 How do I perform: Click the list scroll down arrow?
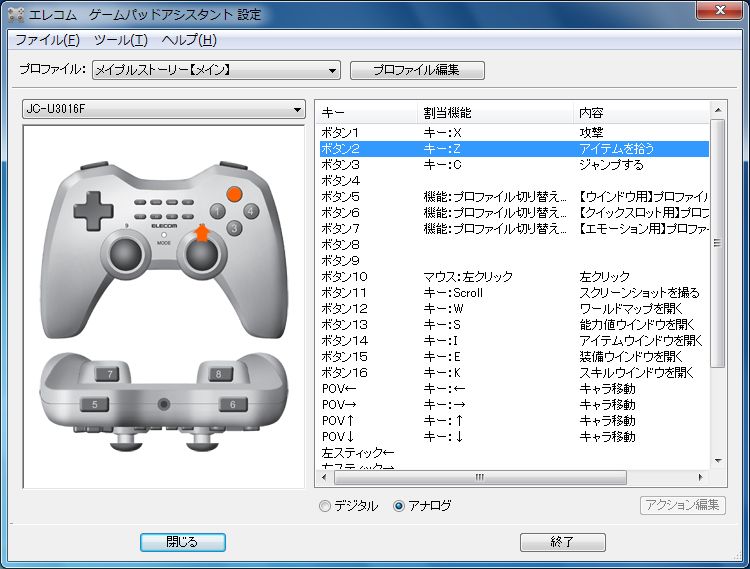pos(718,461)
